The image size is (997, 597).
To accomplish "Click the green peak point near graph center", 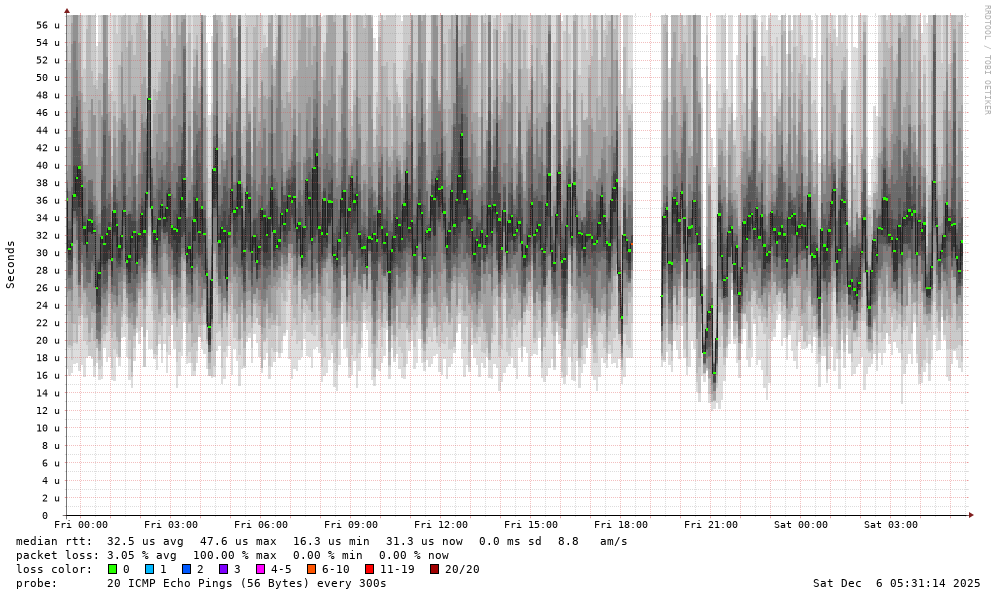I will pos(461,135).
